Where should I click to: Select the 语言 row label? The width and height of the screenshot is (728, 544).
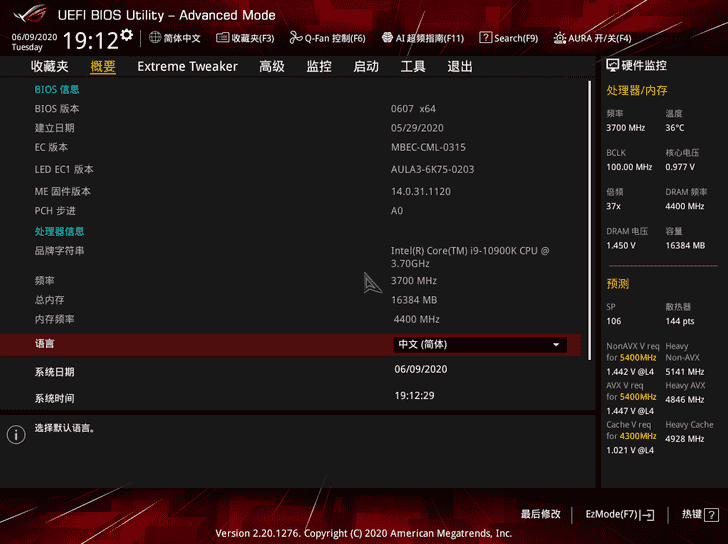(45, 344)
